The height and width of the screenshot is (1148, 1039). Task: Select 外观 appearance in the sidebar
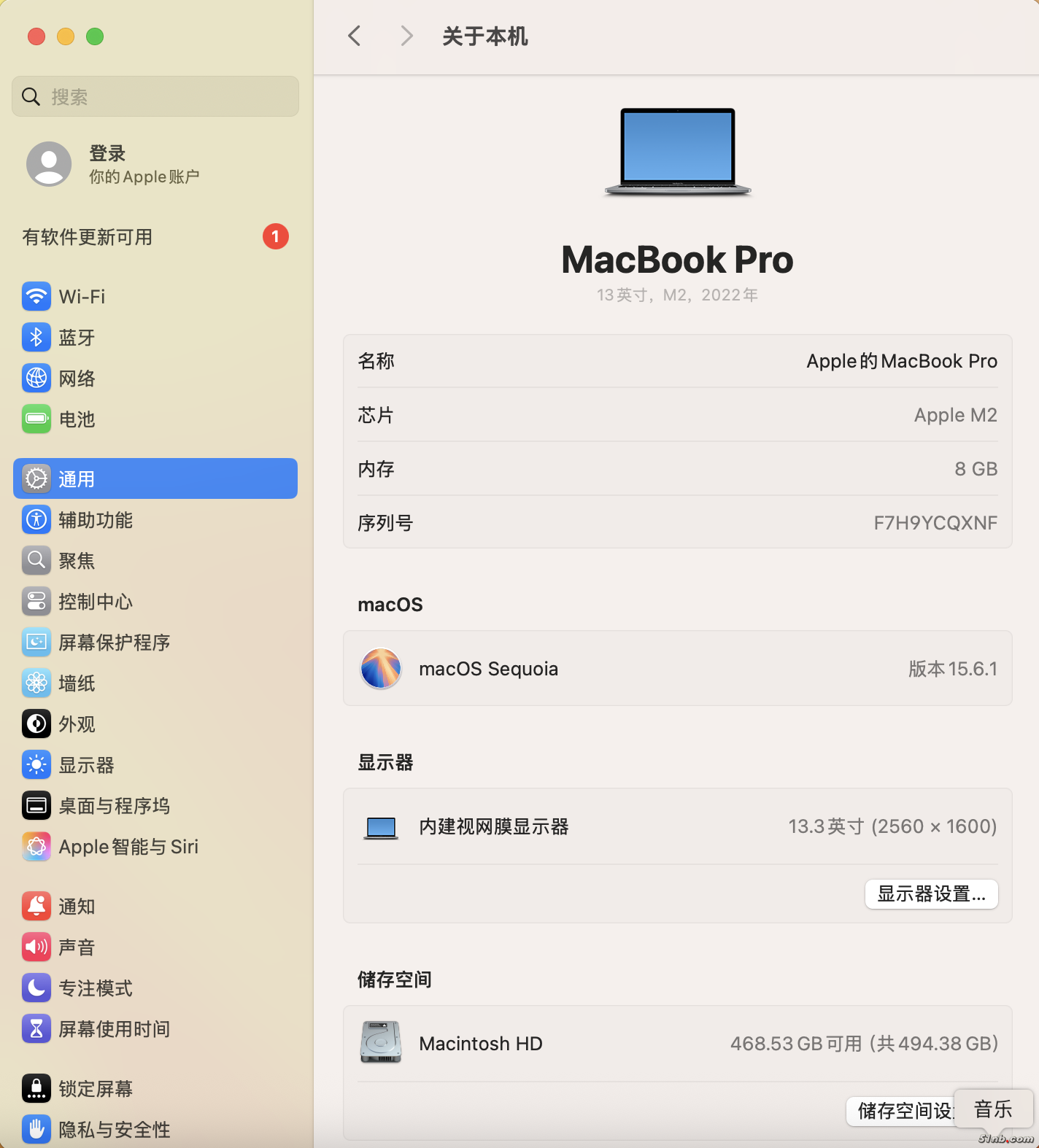155,724
